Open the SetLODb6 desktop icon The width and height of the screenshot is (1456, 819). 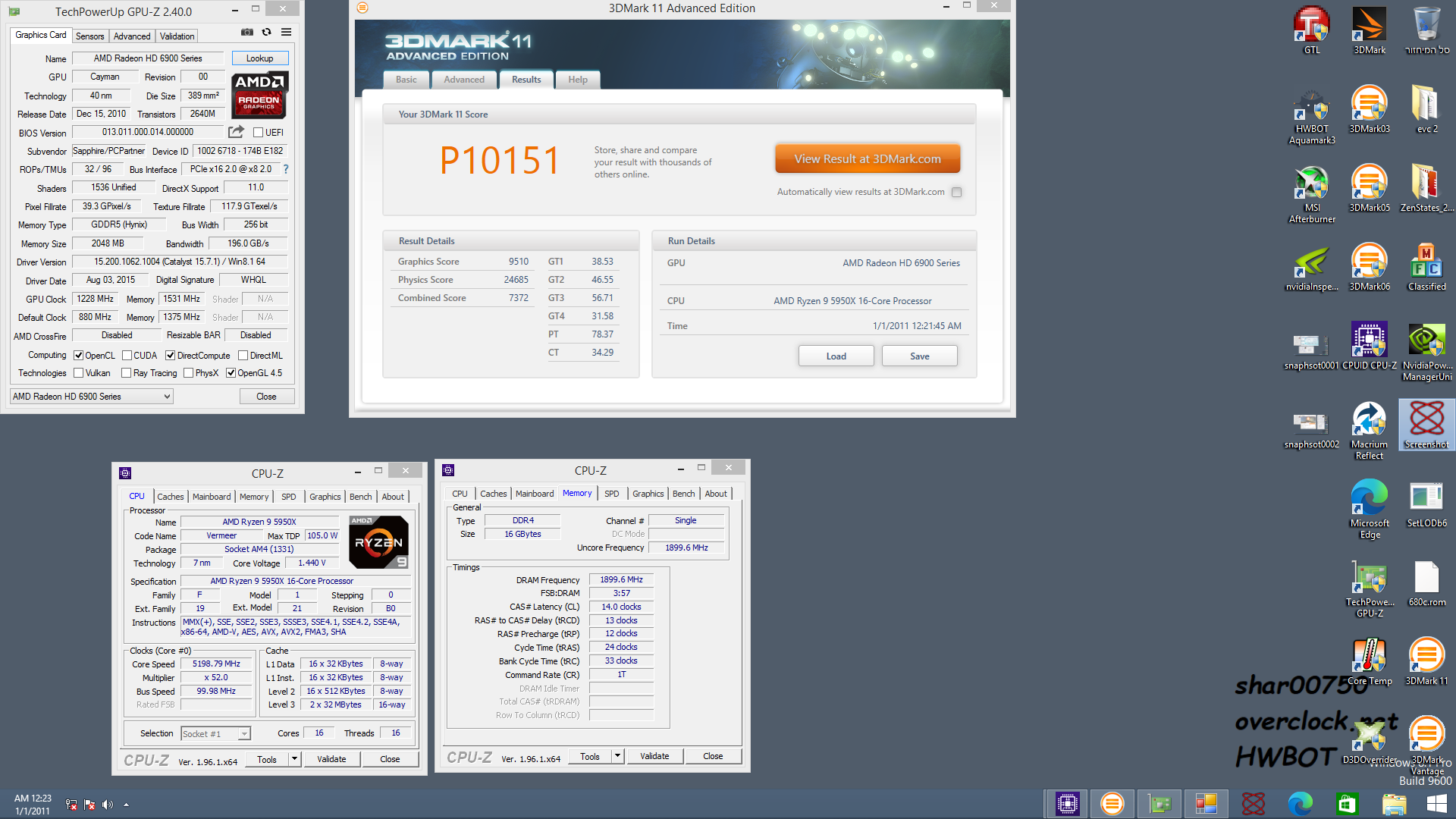[x=1427, y=504]
